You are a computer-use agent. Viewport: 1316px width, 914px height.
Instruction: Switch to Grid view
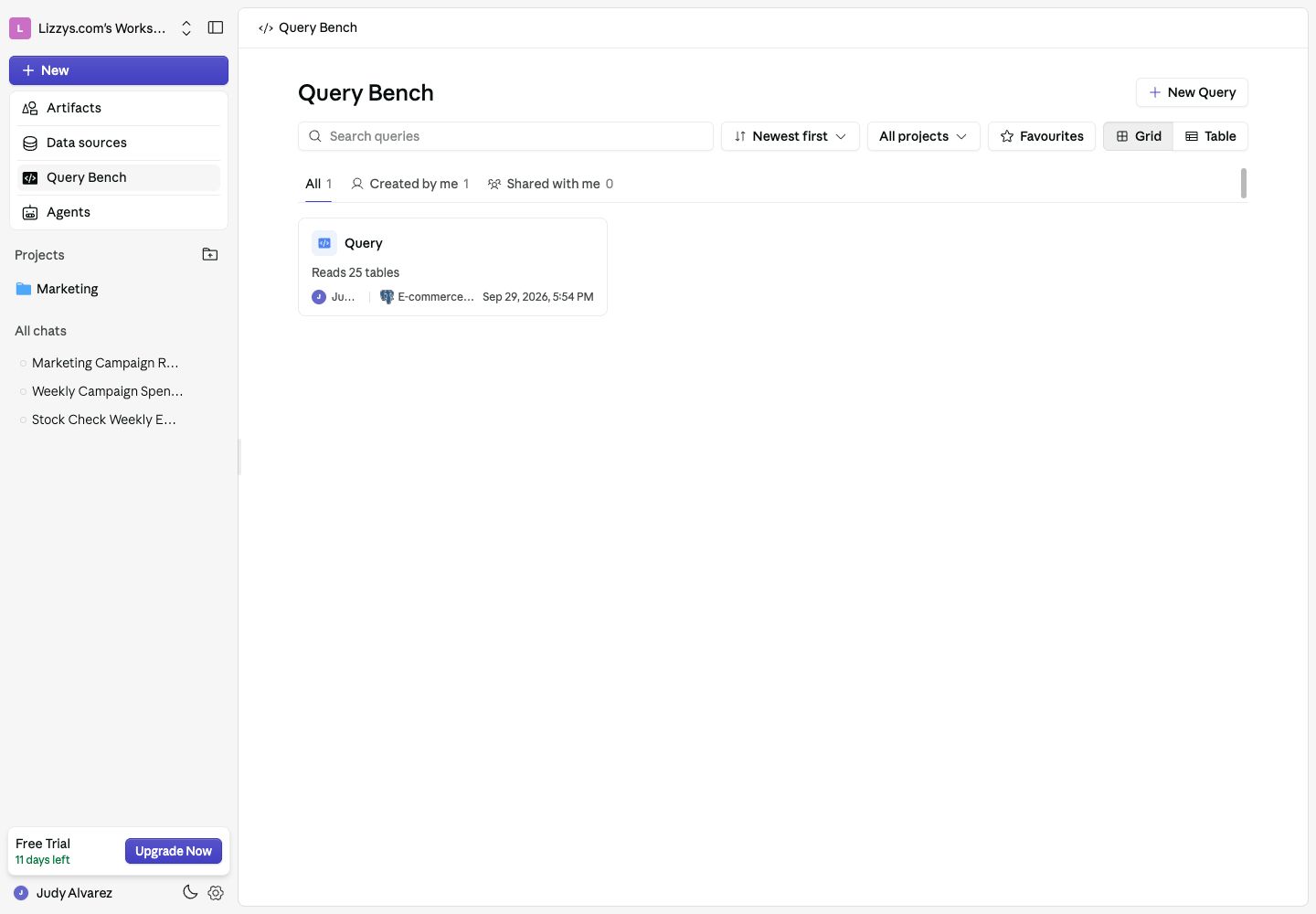(x=1139, y=136)
